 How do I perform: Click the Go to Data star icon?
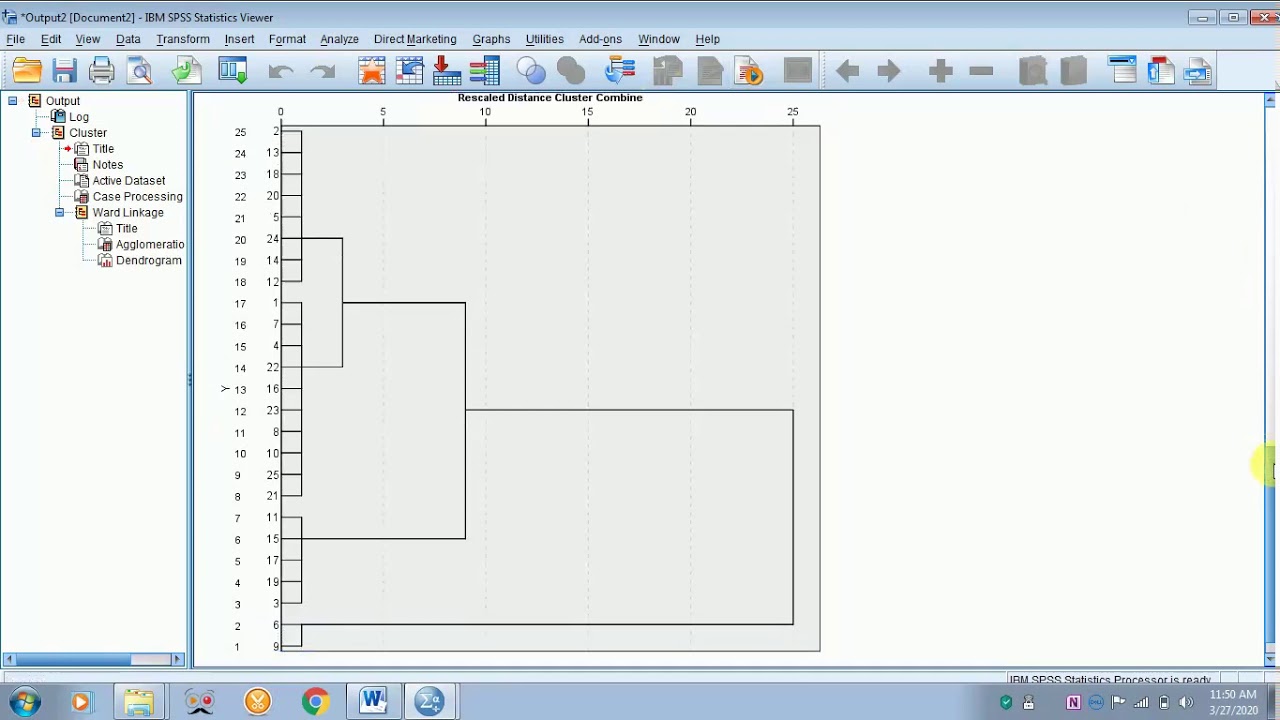point(372,71)
